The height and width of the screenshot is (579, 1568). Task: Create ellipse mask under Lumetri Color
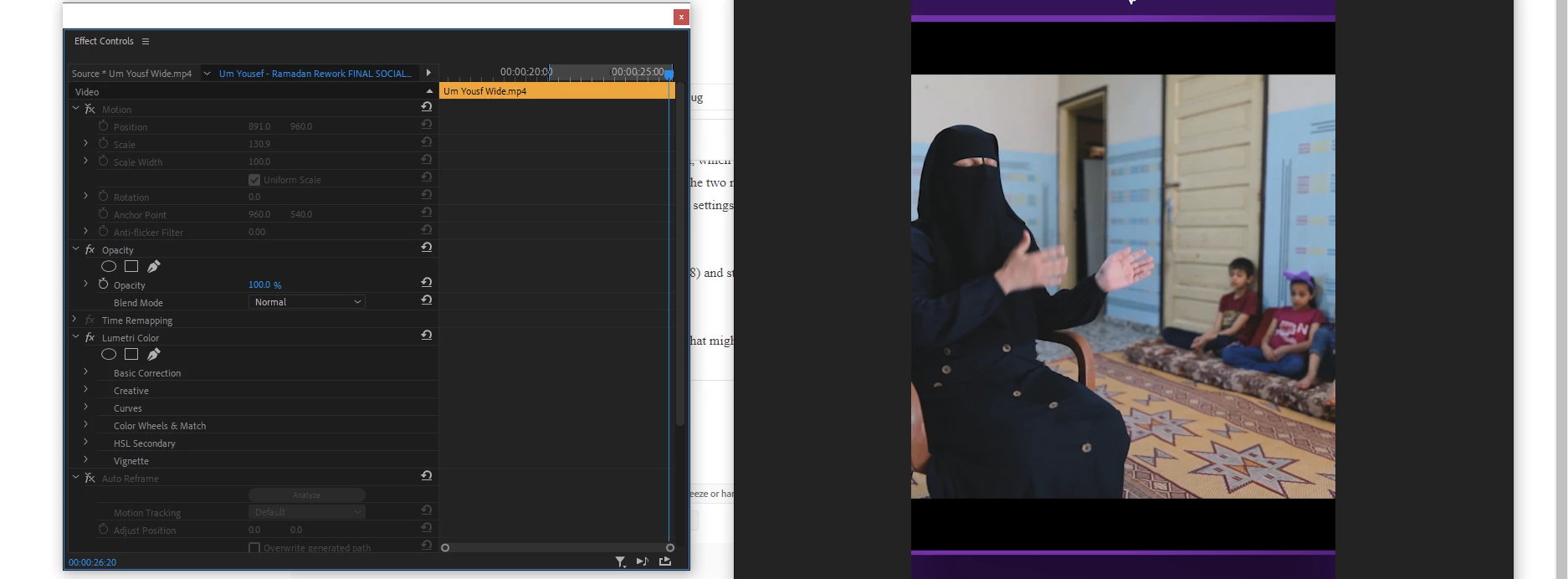(x=109, y=354)
